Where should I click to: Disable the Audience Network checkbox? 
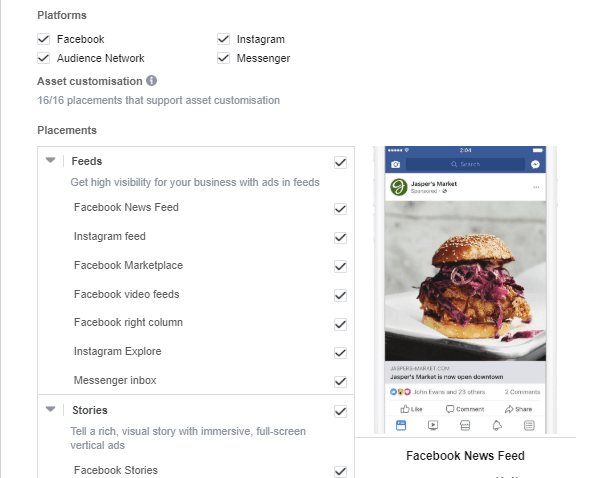coord(43,58)
